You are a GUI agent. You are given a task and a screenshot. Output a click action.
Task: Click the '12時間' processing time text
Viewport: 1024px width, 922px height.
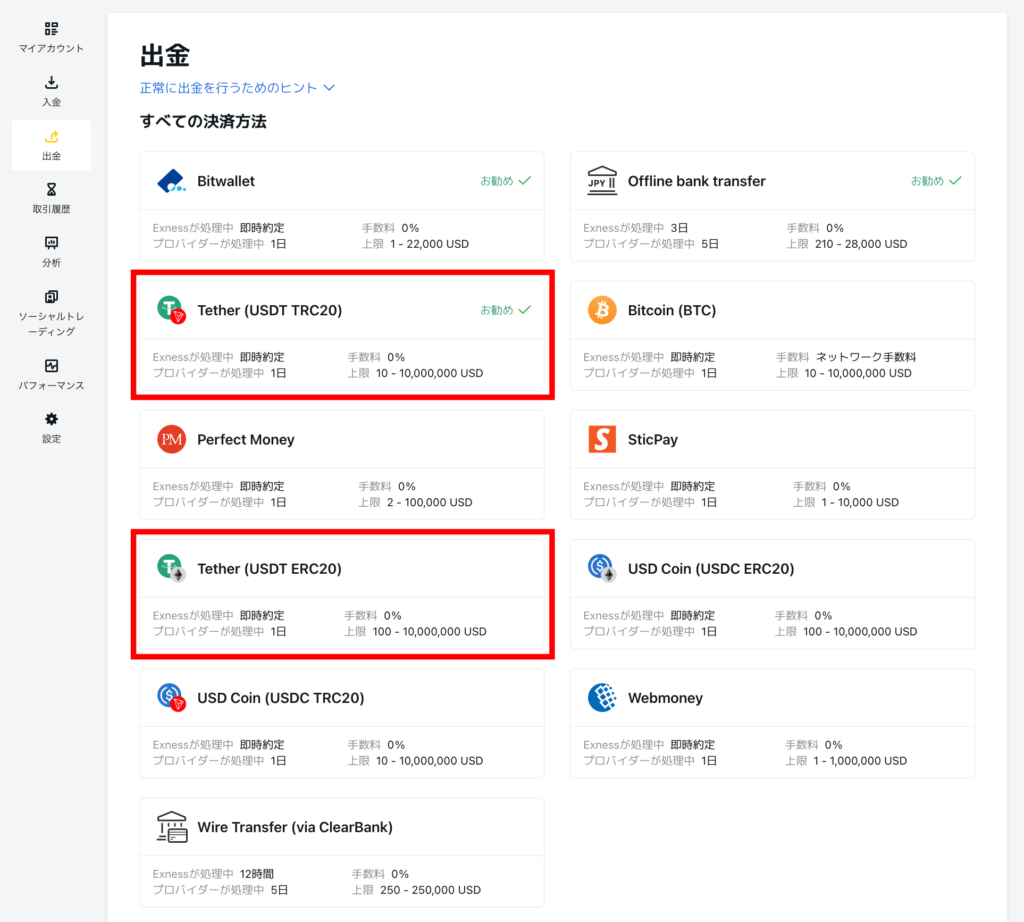pyautogui.click(x=257, y=874)
